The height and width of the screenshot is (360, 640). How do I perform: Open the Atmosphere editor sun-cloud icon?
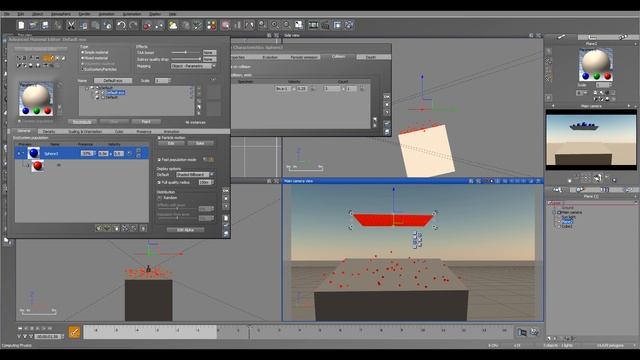pyautogui.click(x=173, y=25)
